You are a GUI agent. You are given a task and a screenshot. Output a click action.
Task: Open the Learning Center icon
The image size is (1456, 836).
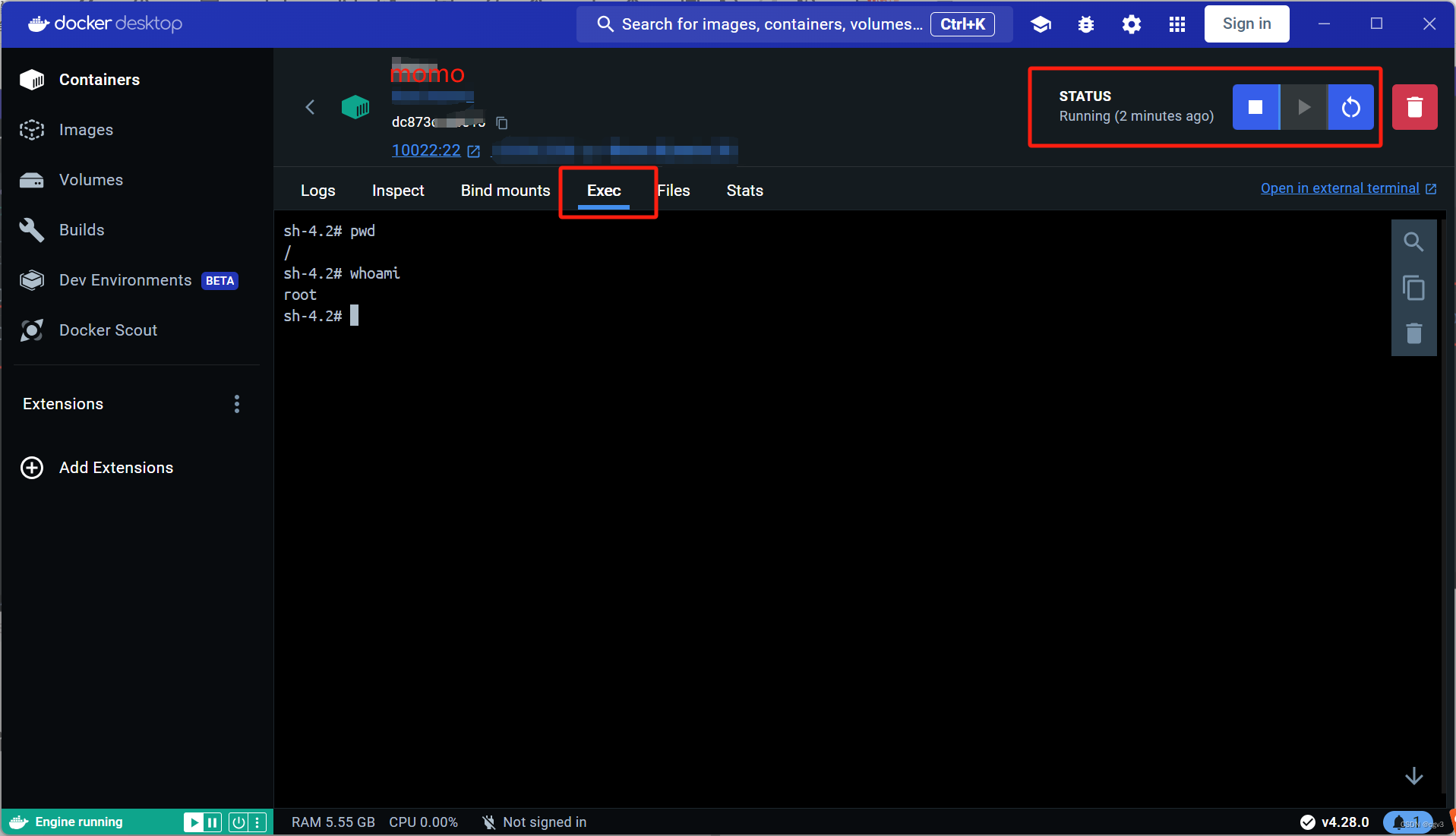[x=1041, y=24]
